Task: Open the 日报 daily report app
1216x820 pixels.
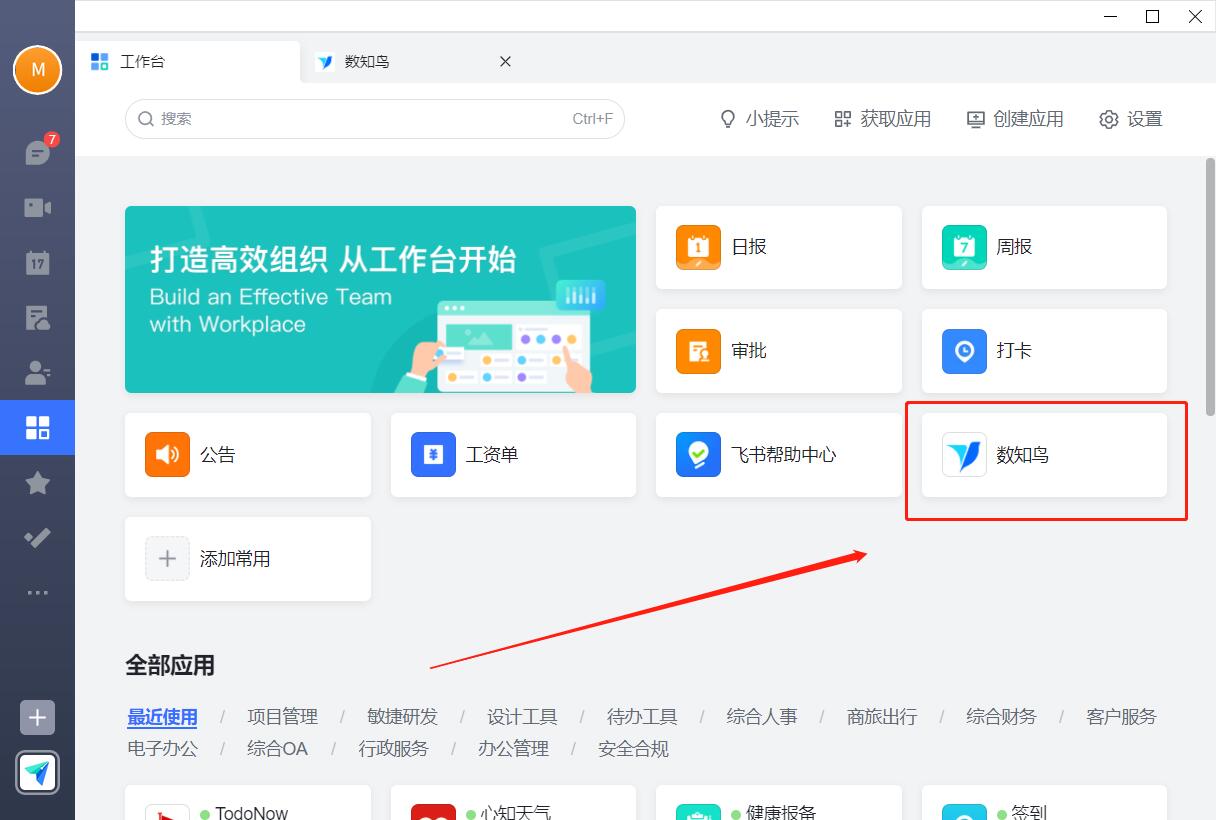Action: pos(779,247)
